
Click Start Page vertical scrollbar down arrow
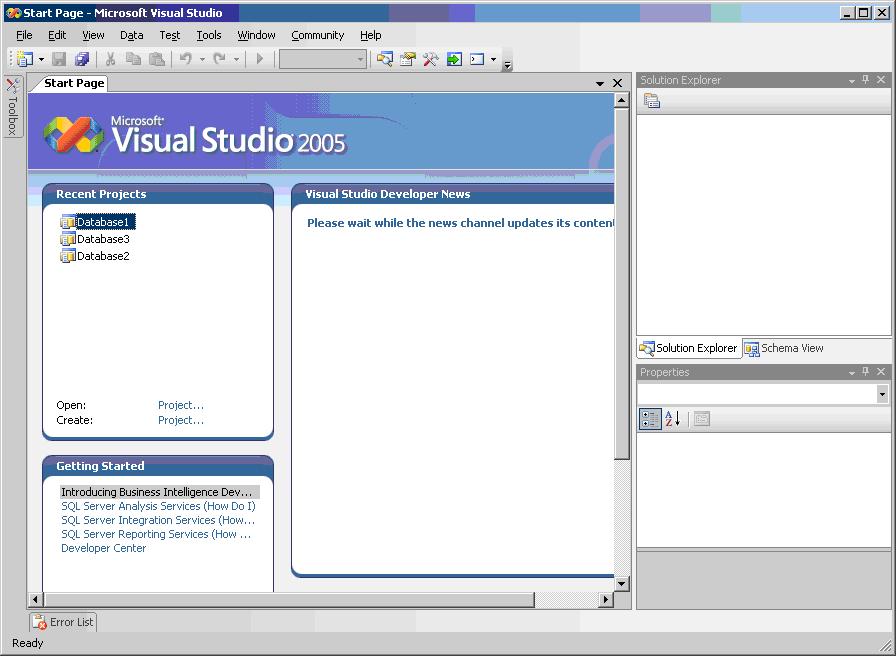coord(622,583)
